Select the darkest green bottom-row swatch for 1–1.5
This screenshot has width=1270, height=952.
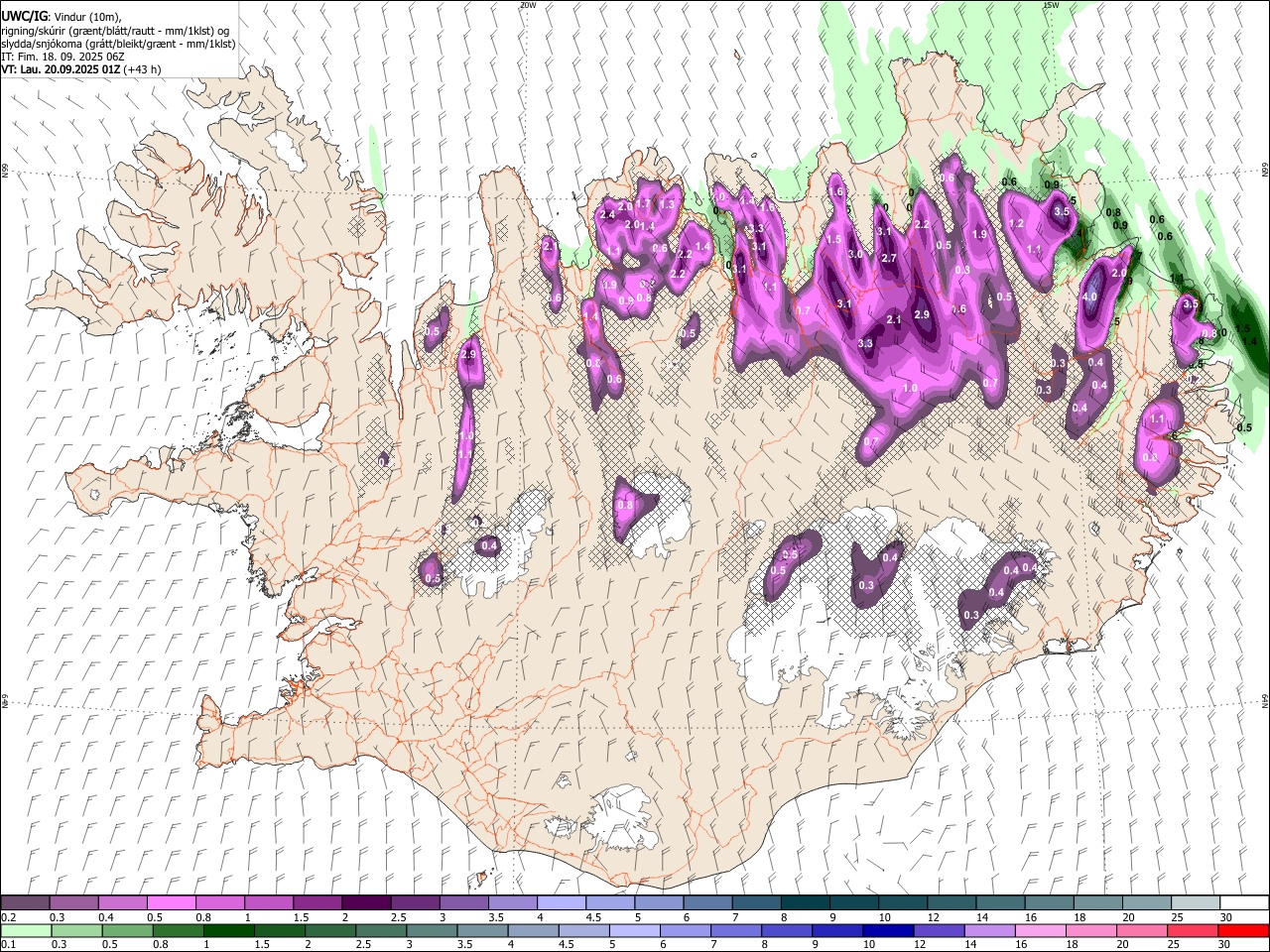(x=228, y=931)
